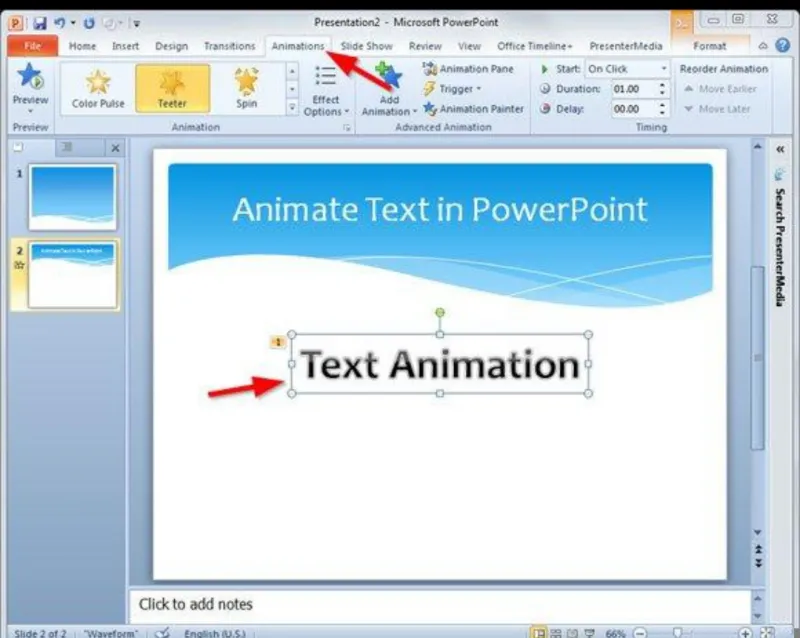
Task: Click the Undo arrow icon
Action: click(x=60, y=22)
